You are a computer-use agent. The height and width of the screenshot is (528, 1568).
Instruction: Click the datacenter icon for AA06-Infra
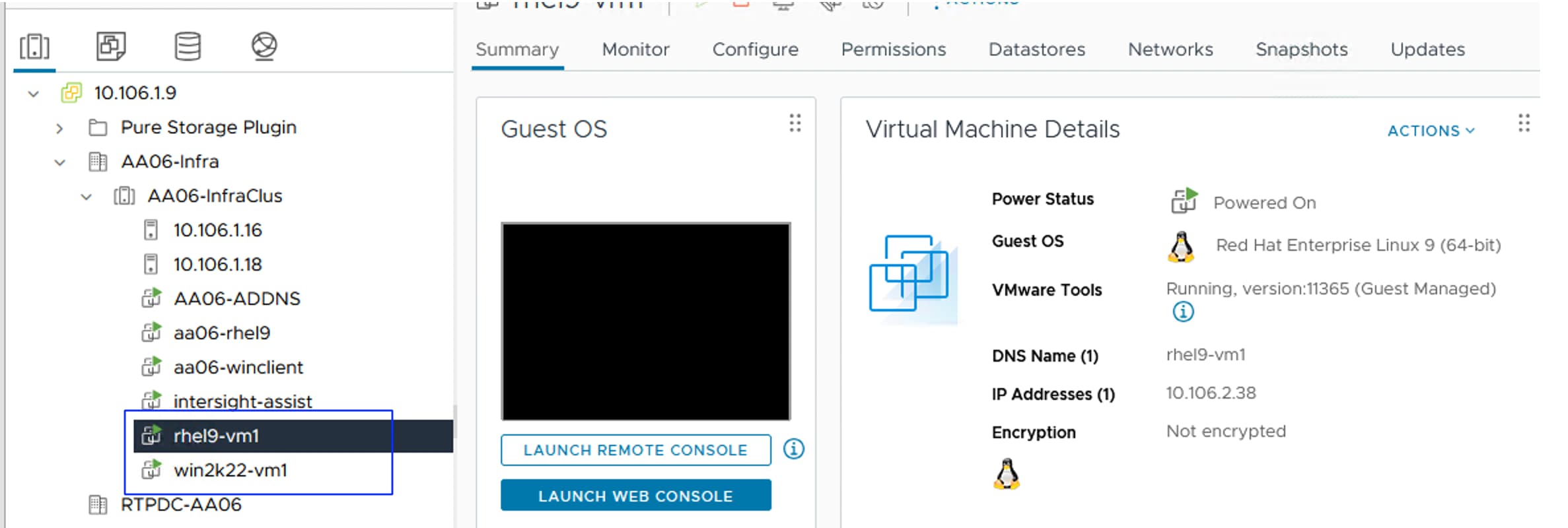[98, 161]
